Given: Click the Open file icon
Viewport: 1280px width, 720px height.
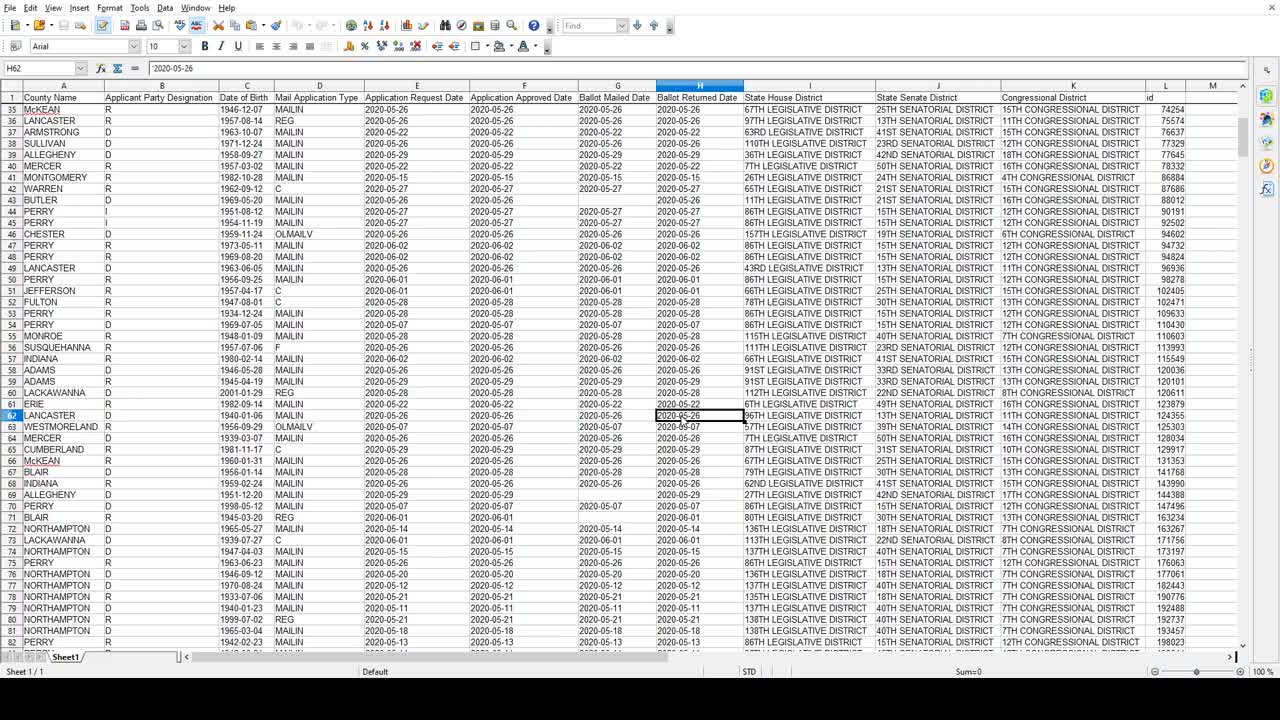Looking at the screenshot, I should click(39, 25).
